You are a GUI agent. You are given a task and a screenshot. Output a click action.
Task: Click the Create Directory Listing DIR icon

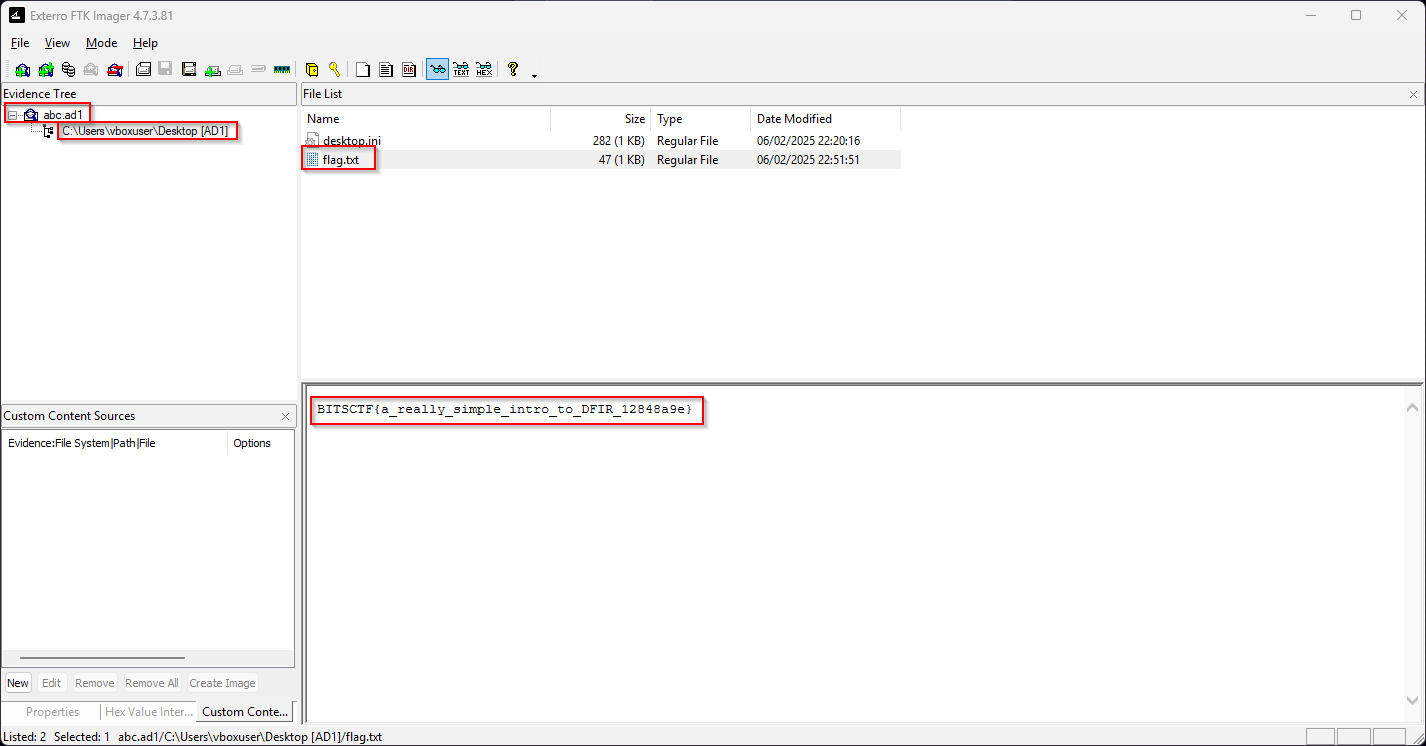(409, 70)
